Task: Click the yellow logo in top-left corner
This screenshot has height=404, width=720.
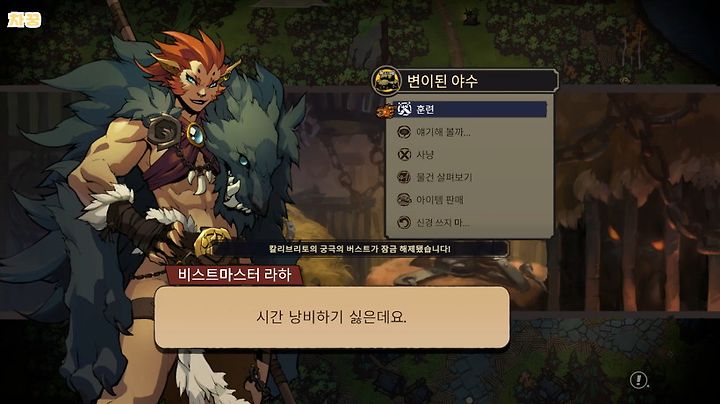Action: pyautogui.click(x=24, y=20)
